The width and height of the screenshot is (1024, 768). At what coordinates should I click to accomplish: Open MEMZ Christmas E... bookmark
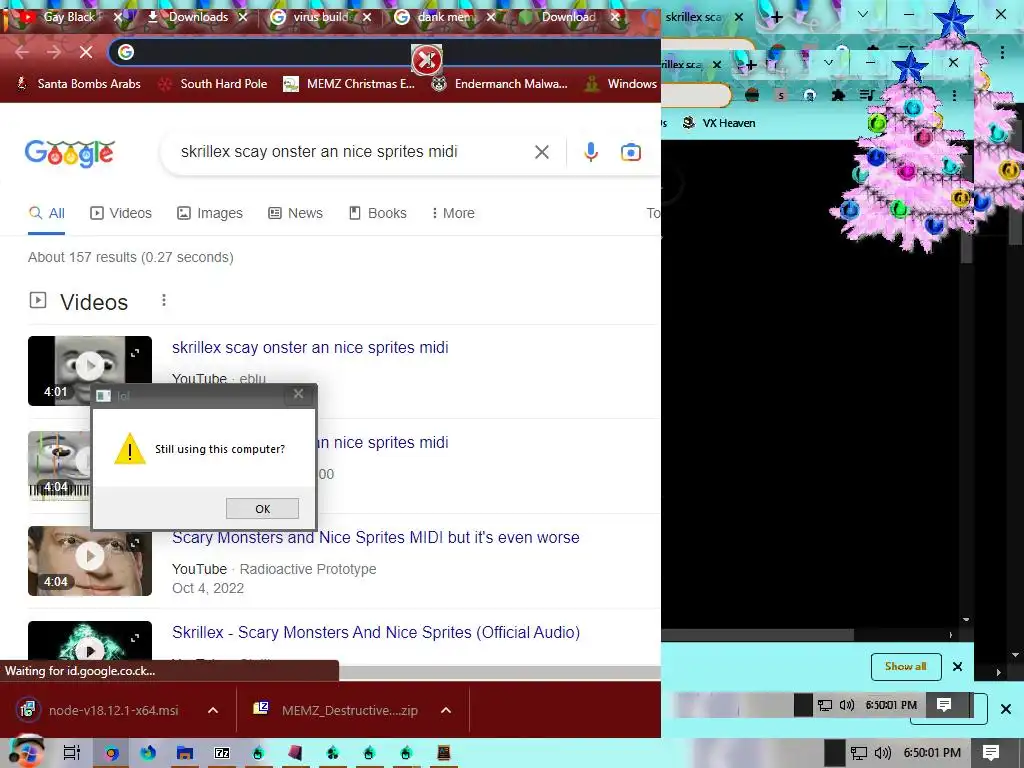(349, 84)
